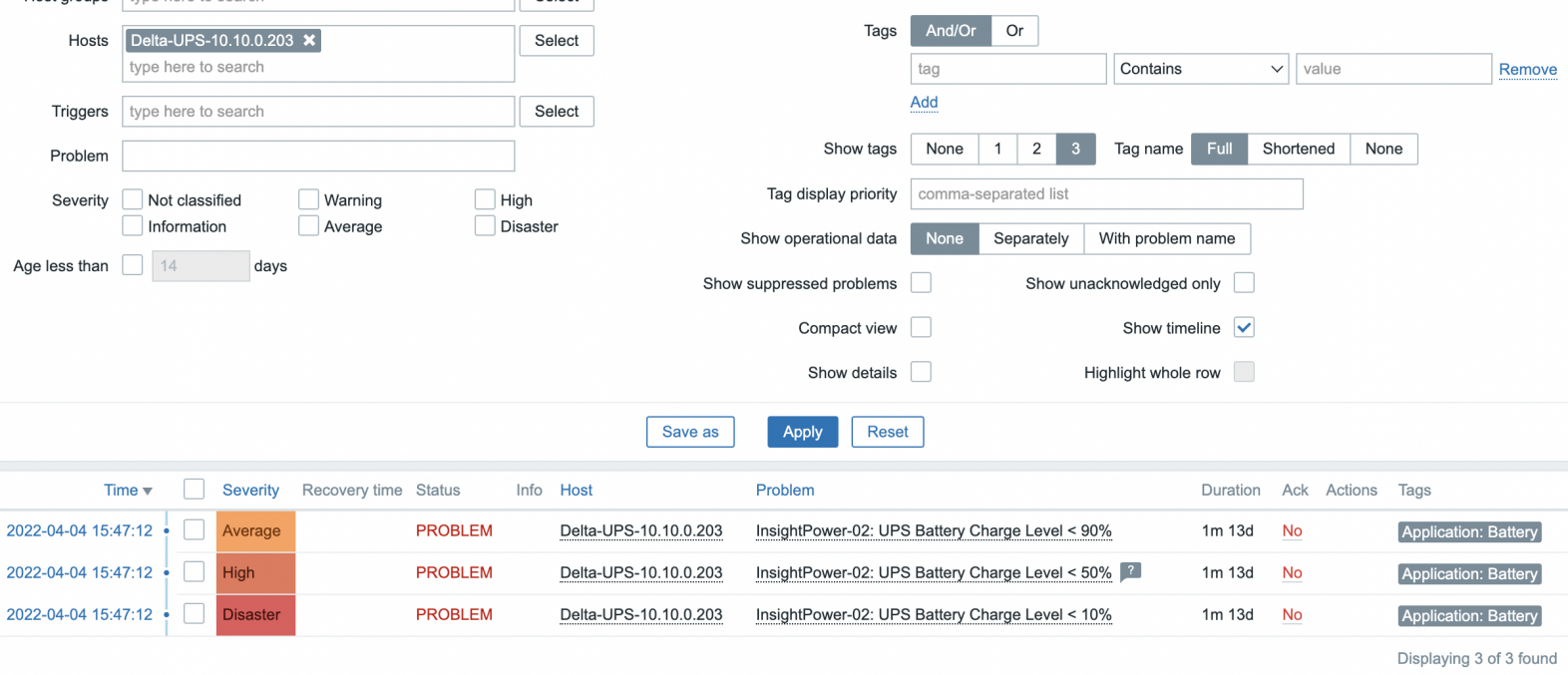Set operational data to Separately
The height and width of the screenshot is (675, 1568).
[1030, 238]
